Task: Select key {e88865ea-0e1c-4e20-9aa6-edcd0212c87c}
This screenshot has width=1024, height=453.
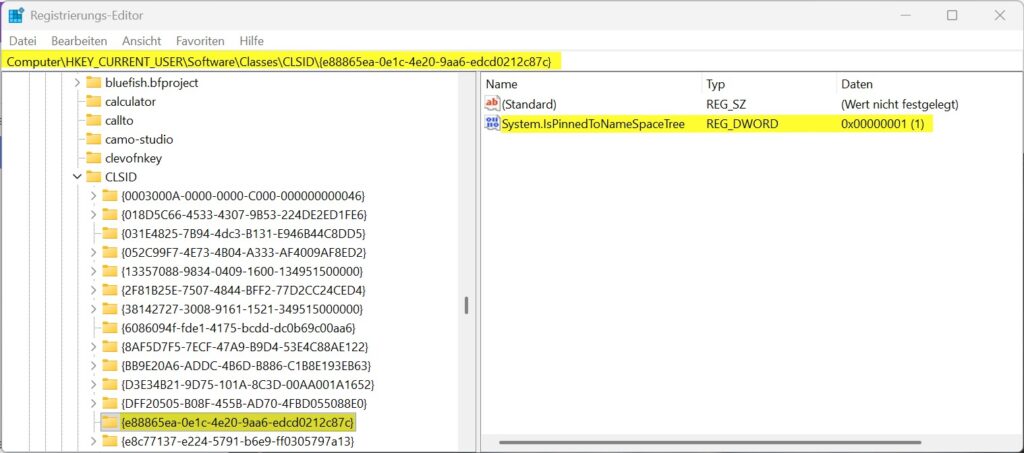Action: pyautogui.click(x=238, y=422)
